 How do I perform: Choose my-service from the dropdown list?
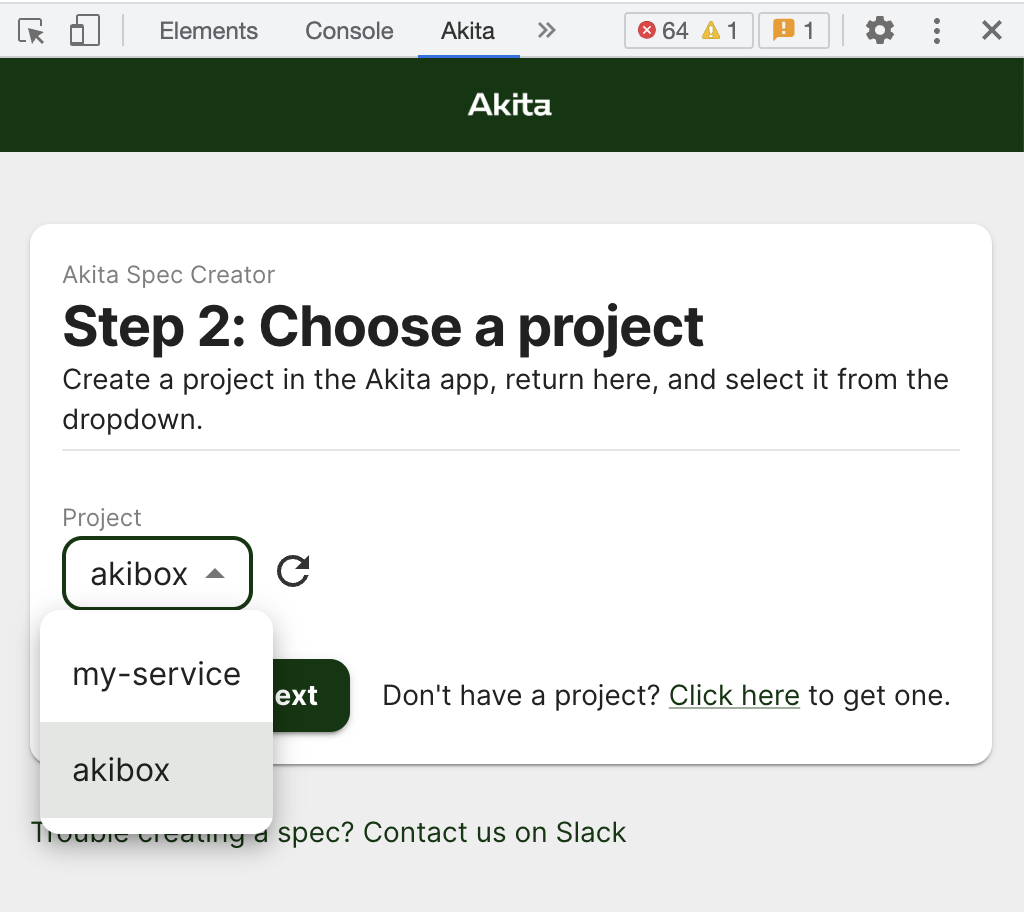click(x=157, y=674)
